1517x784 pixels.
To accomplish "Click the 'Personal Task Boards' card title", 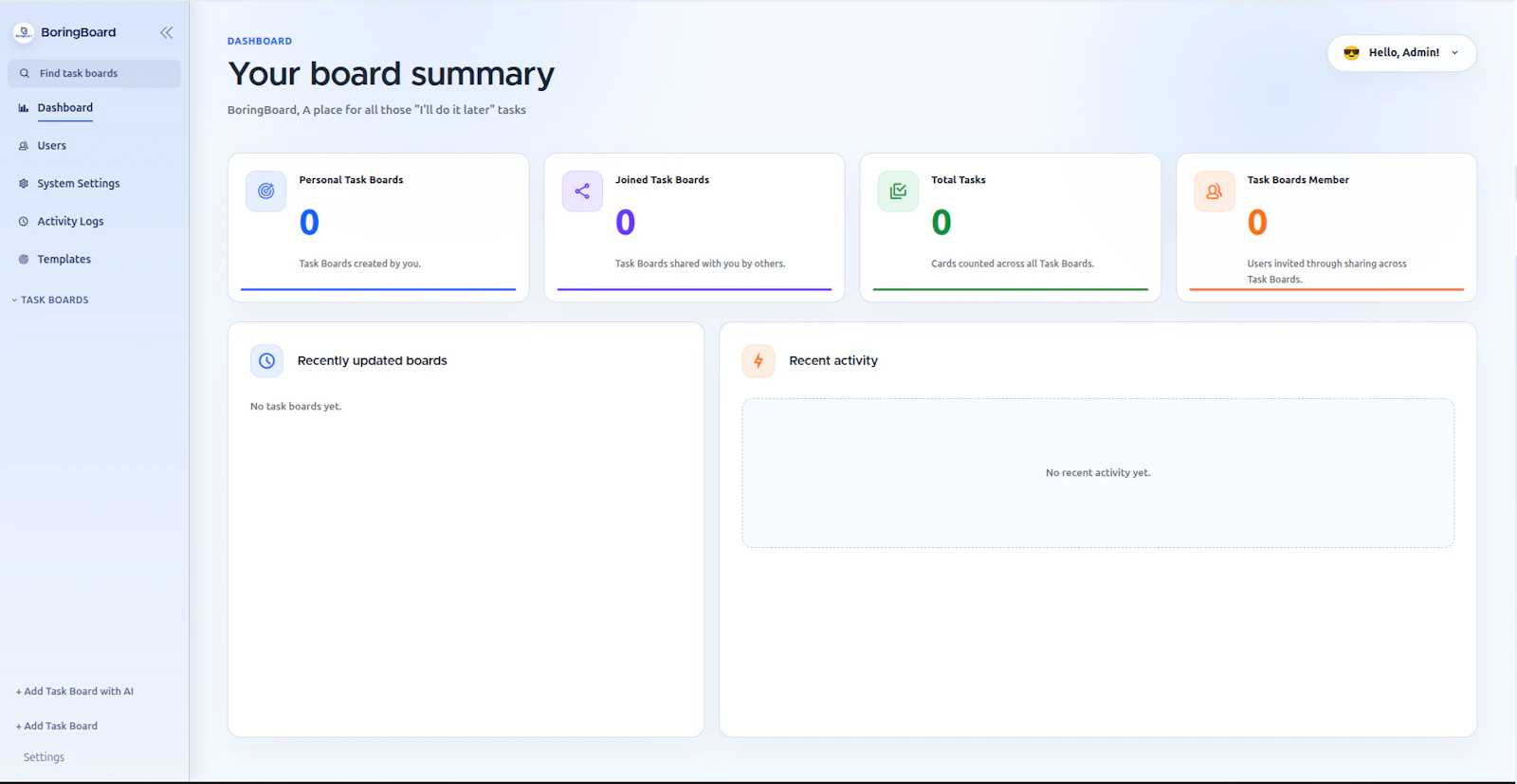I will [352, 180].
